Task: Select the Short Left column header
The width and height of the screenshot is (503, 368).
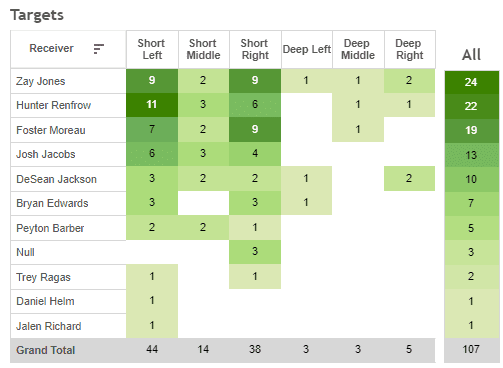Action: [x=152, y=49]
